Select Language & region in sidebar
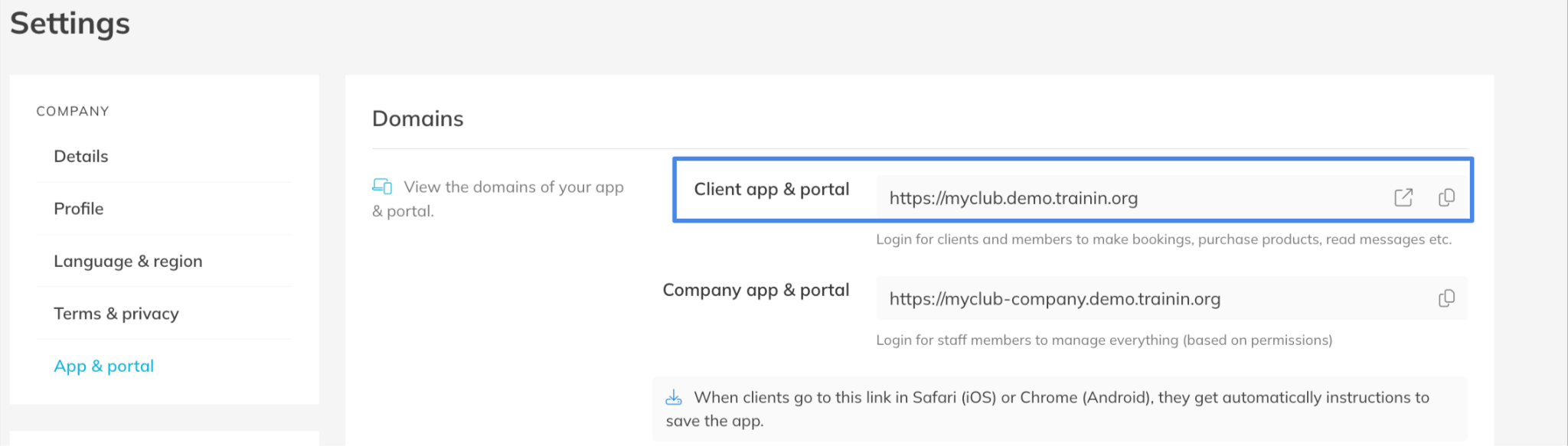The width and height of the screenshot is (1568, 446). (x=128, y=261)
